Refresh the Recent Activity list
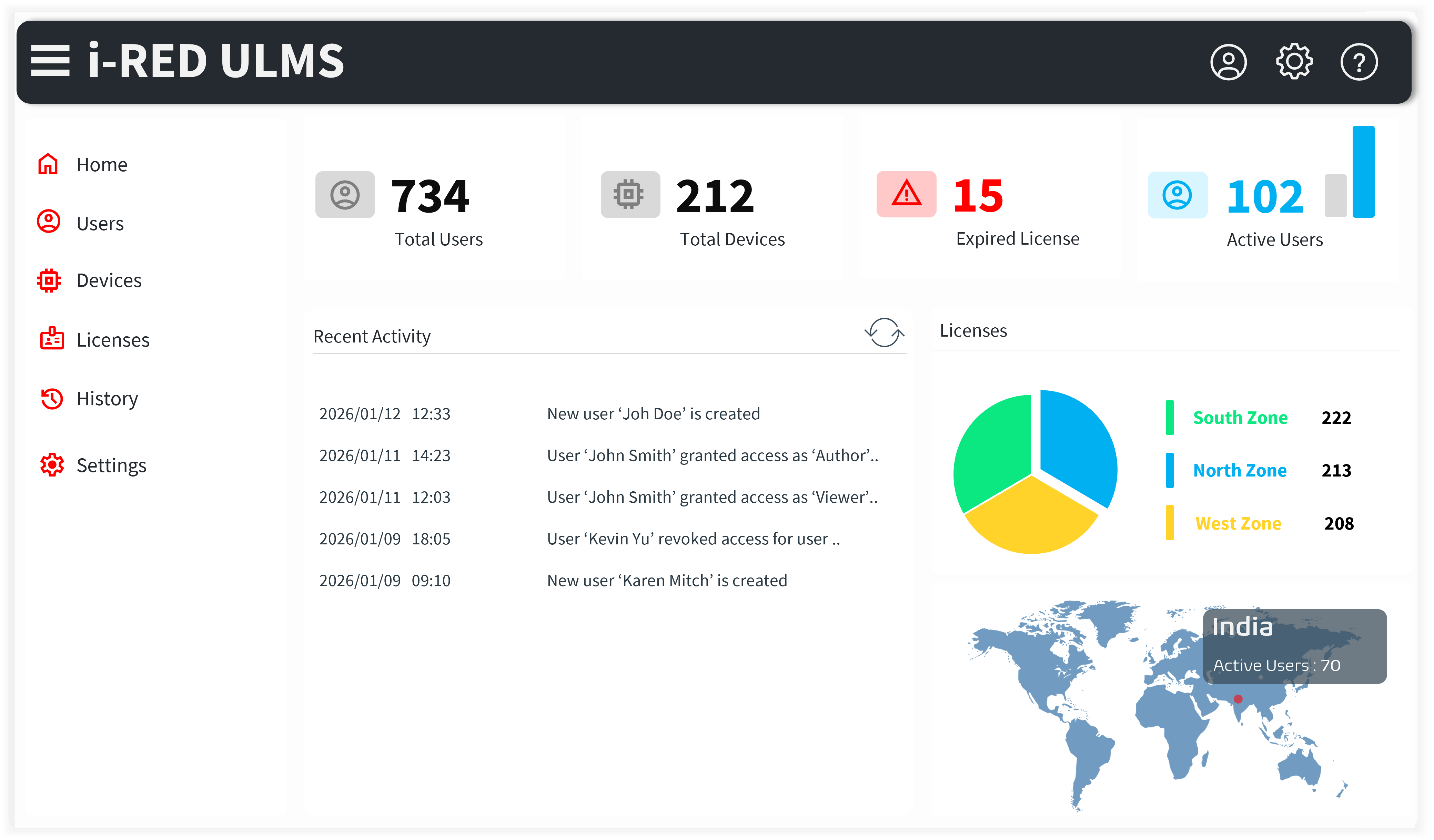Screen dimensions: 1434x840 (x=884, y=333)
